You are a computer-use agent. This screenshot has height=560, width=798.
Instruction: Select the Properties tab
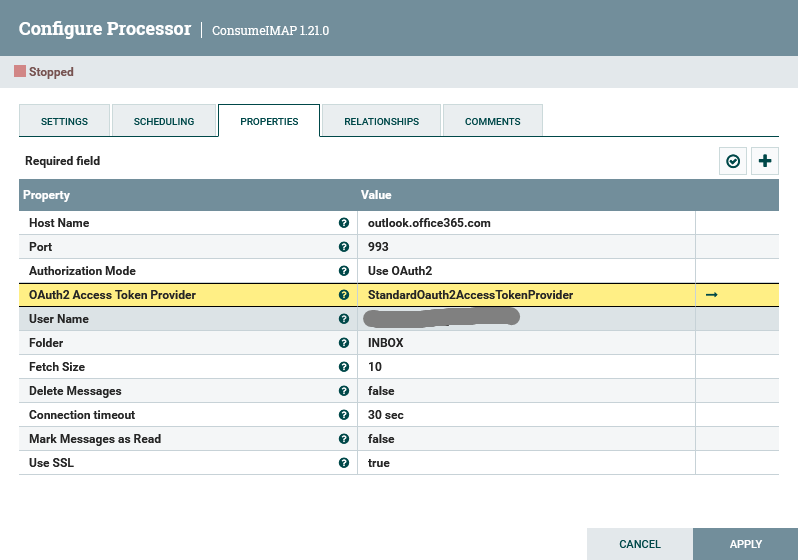[x=269, y=121]
